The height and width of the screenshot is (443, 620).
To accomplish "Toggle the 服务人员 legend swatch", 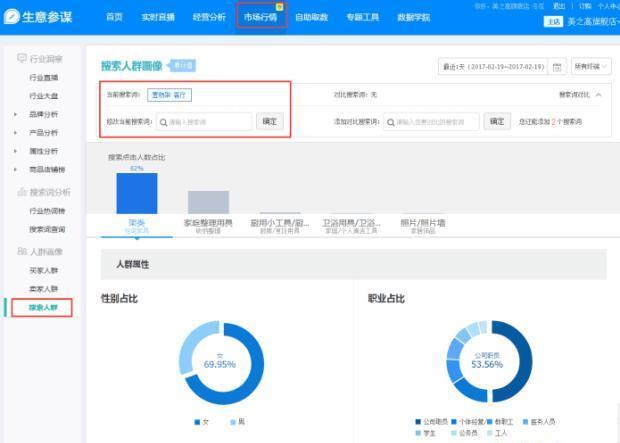I will point(525,422).
